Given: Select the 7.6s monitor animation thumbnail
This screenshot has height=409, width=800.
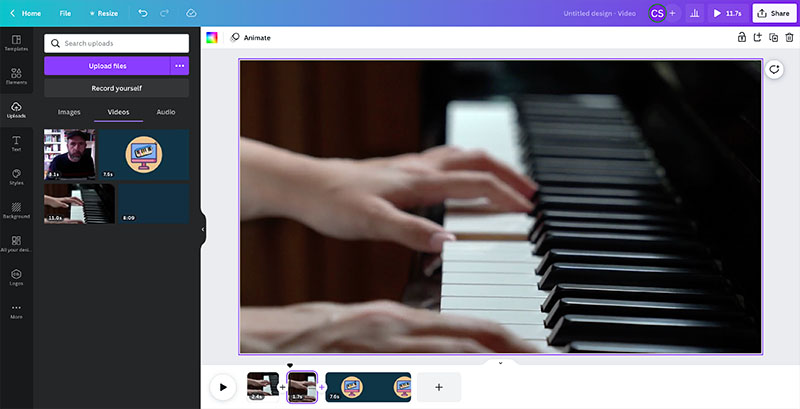Looking at the screenshot, I should [x=144, y=154].
